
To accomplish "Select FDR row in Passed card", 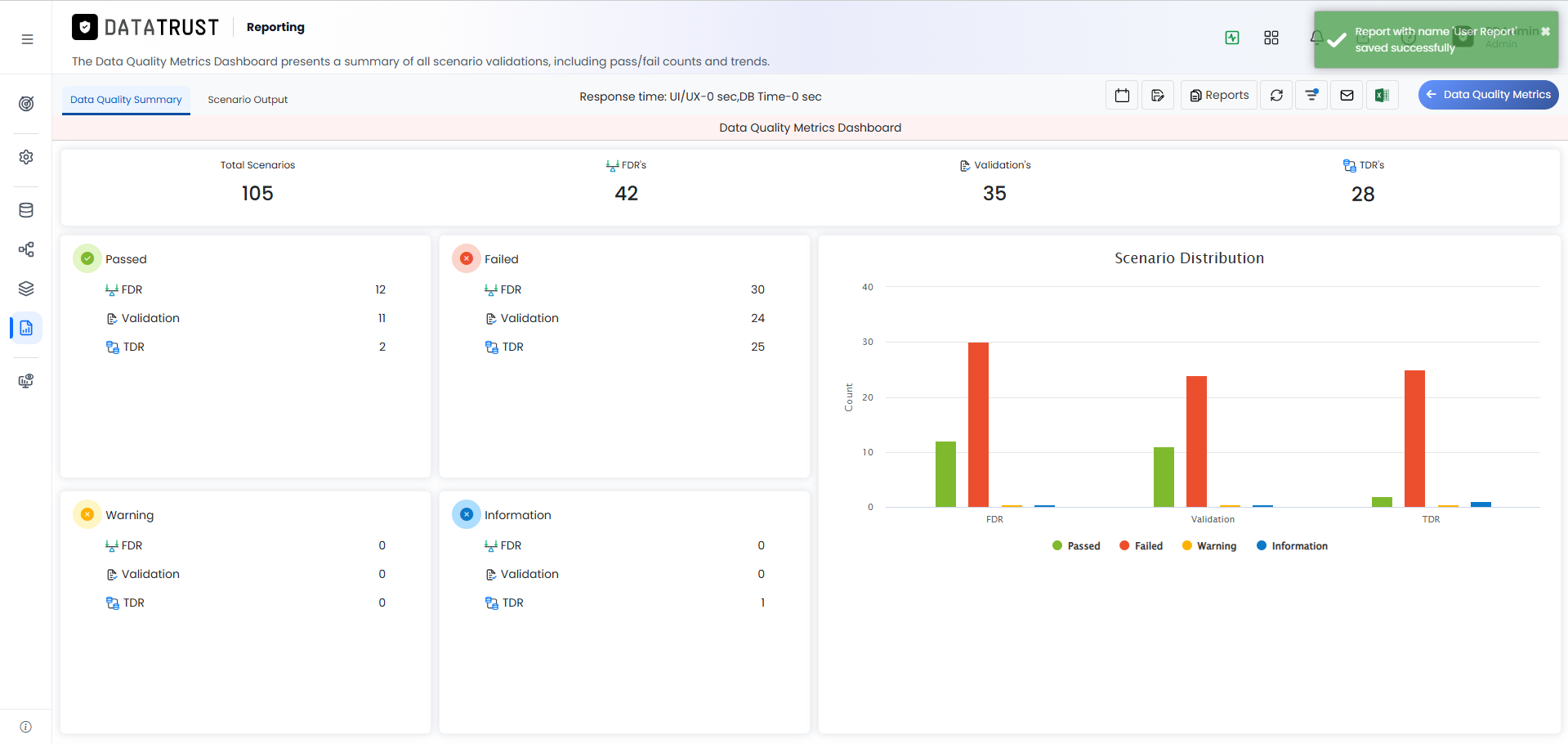I will [245, 289].
